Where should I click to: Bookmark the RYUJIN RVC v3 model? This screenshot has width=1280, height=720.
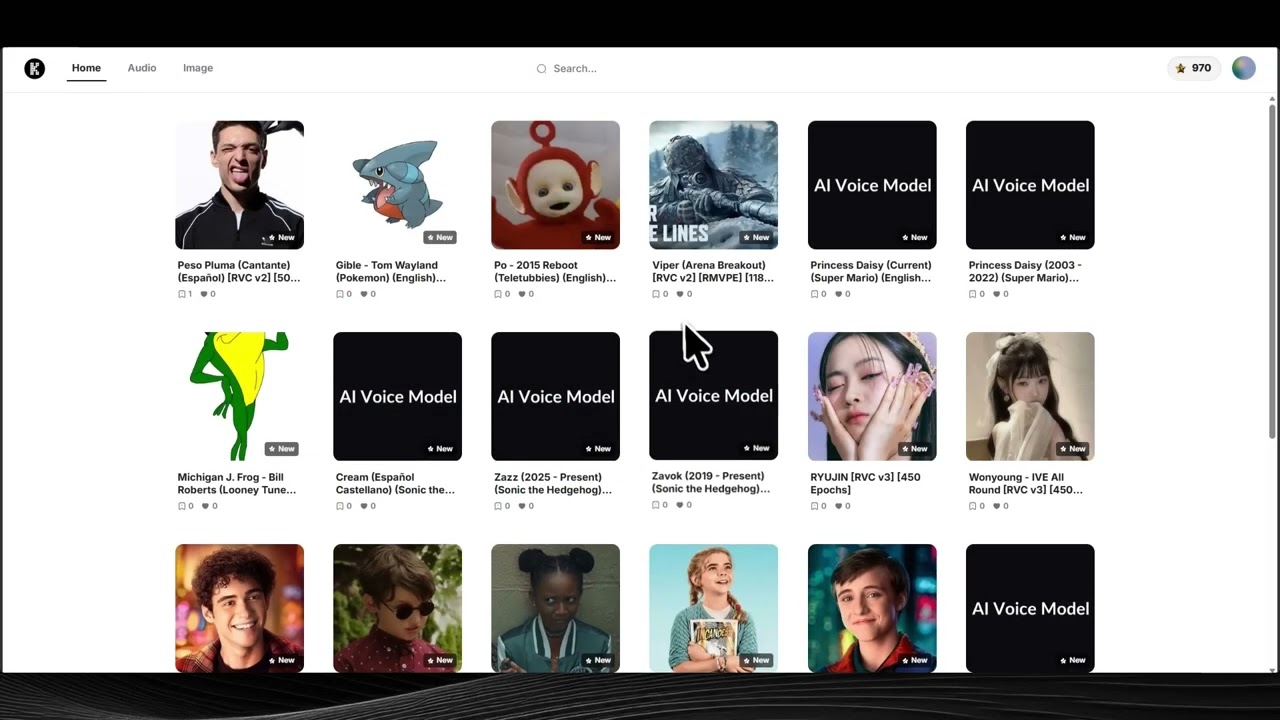point(815,506)
